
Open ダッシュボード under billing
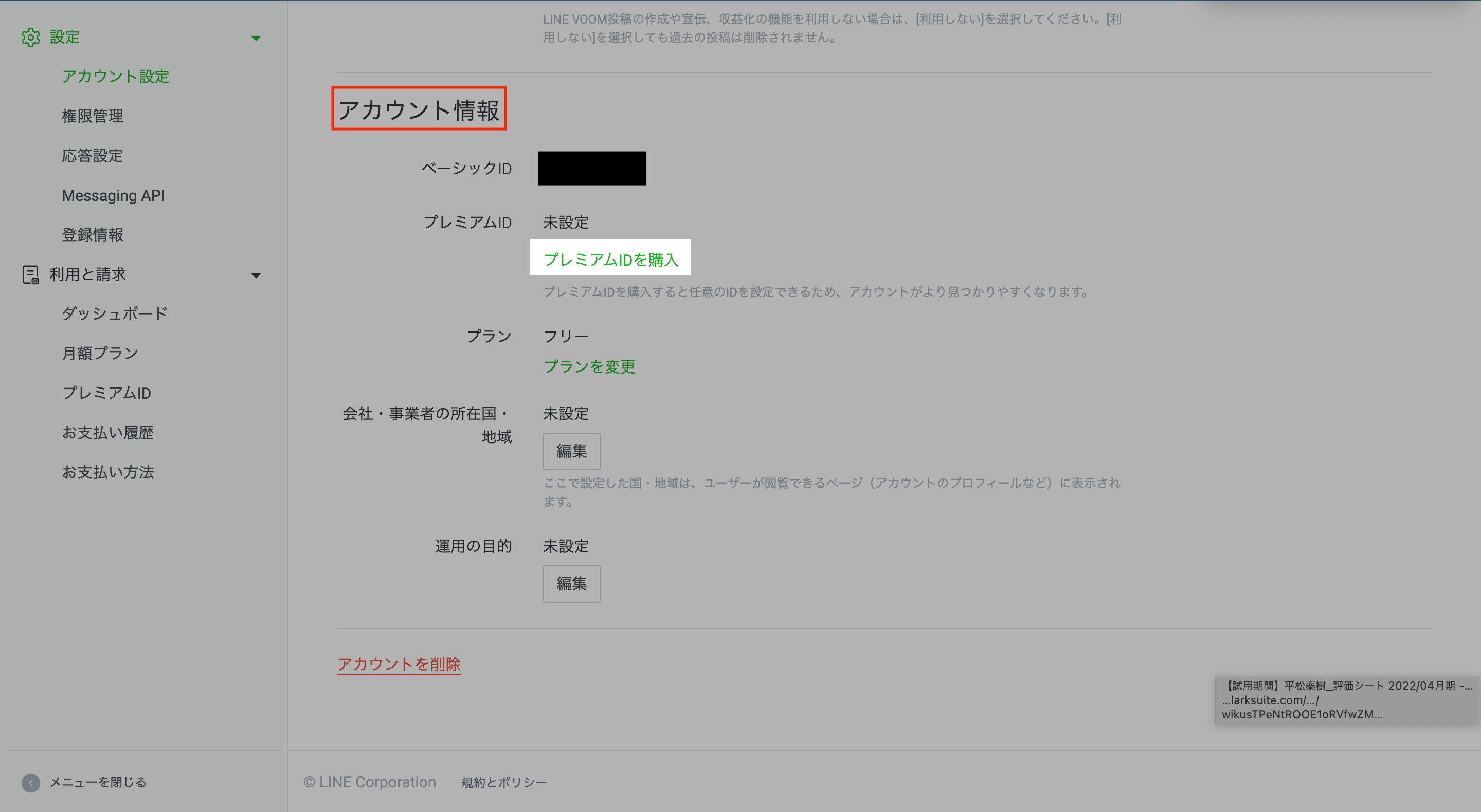click(114, 314)
